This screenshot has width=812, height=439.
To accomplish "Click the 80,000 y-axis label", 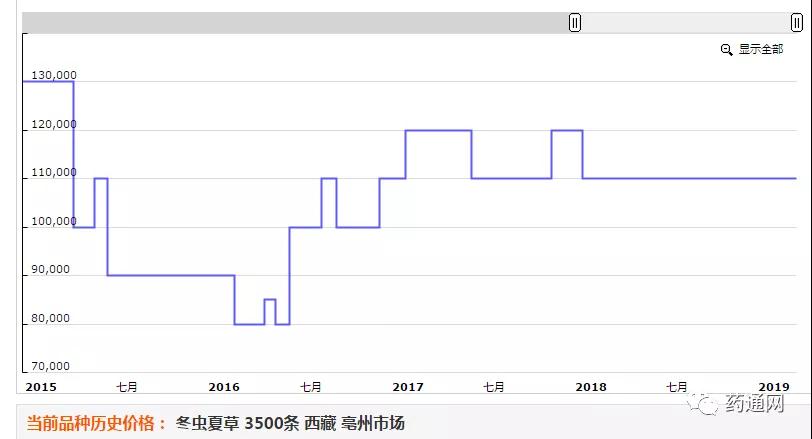I will (x=50, y=318).
